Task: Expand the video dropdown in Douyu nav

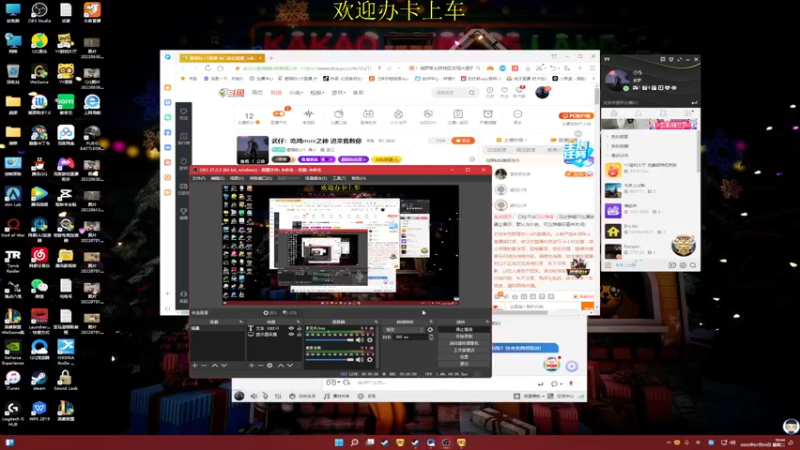Action: click(x=317, y=93)
